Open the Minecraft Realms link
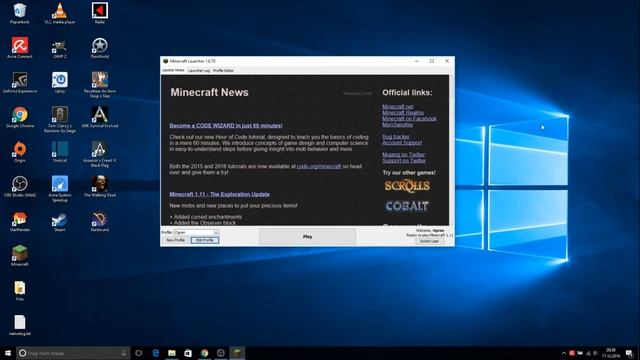The image size is (640, 360). pos(403,113)
